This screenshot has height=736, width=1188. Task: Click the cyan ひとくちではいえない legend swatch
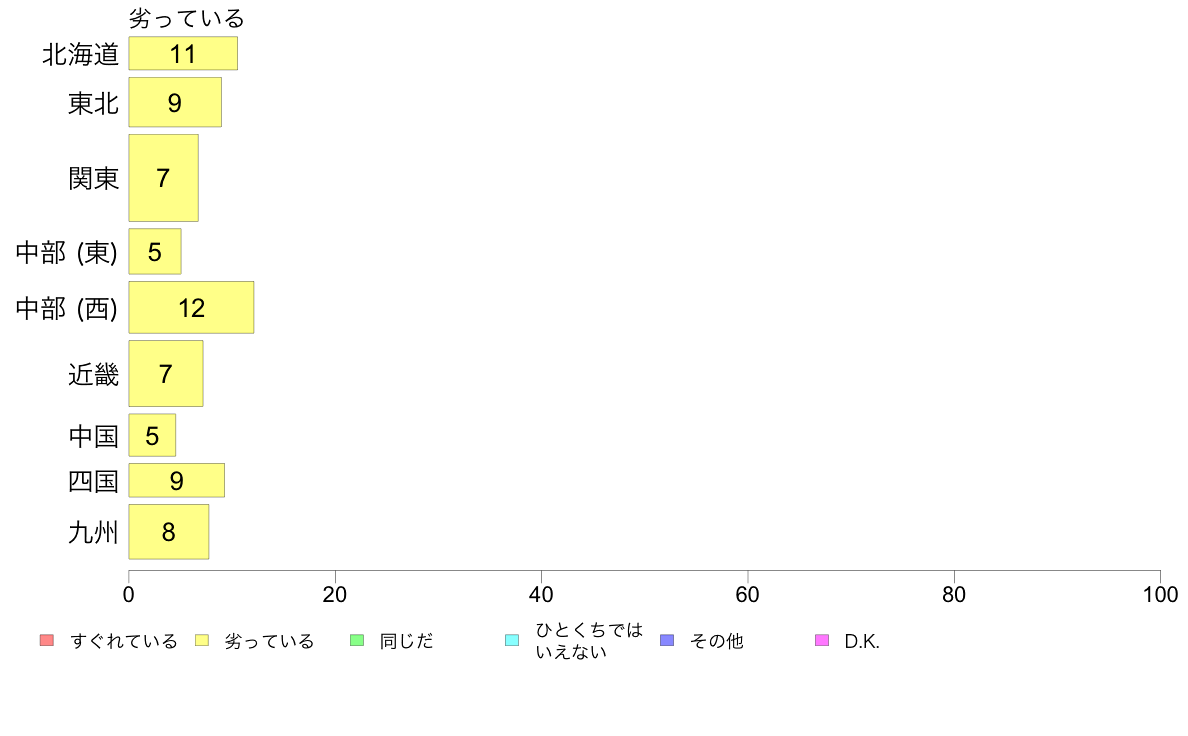pyautogui.click(x=512, y=640)
